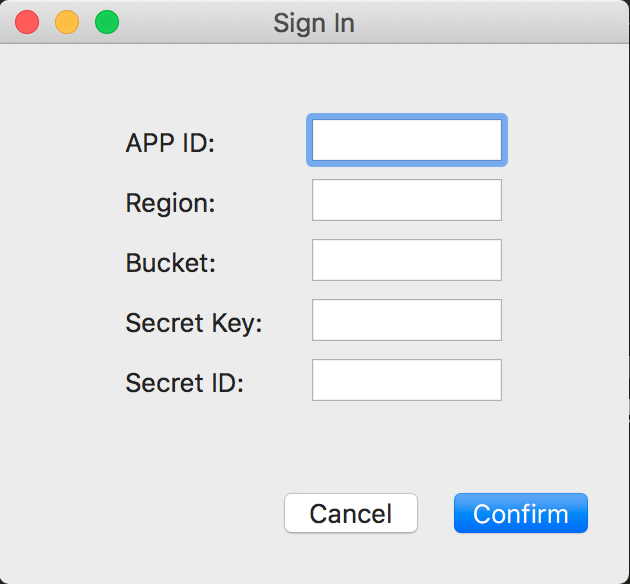Screen dimensions: 630x584
Task: Click into the Secret Key field
Action: click(406, 320)
